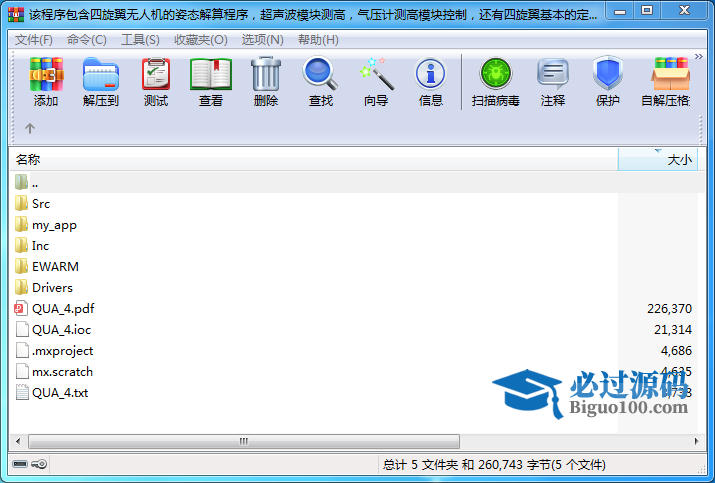715x483 pixels.
Task: Show archive Info (信息) icon
Action: (x=430, y=82)
